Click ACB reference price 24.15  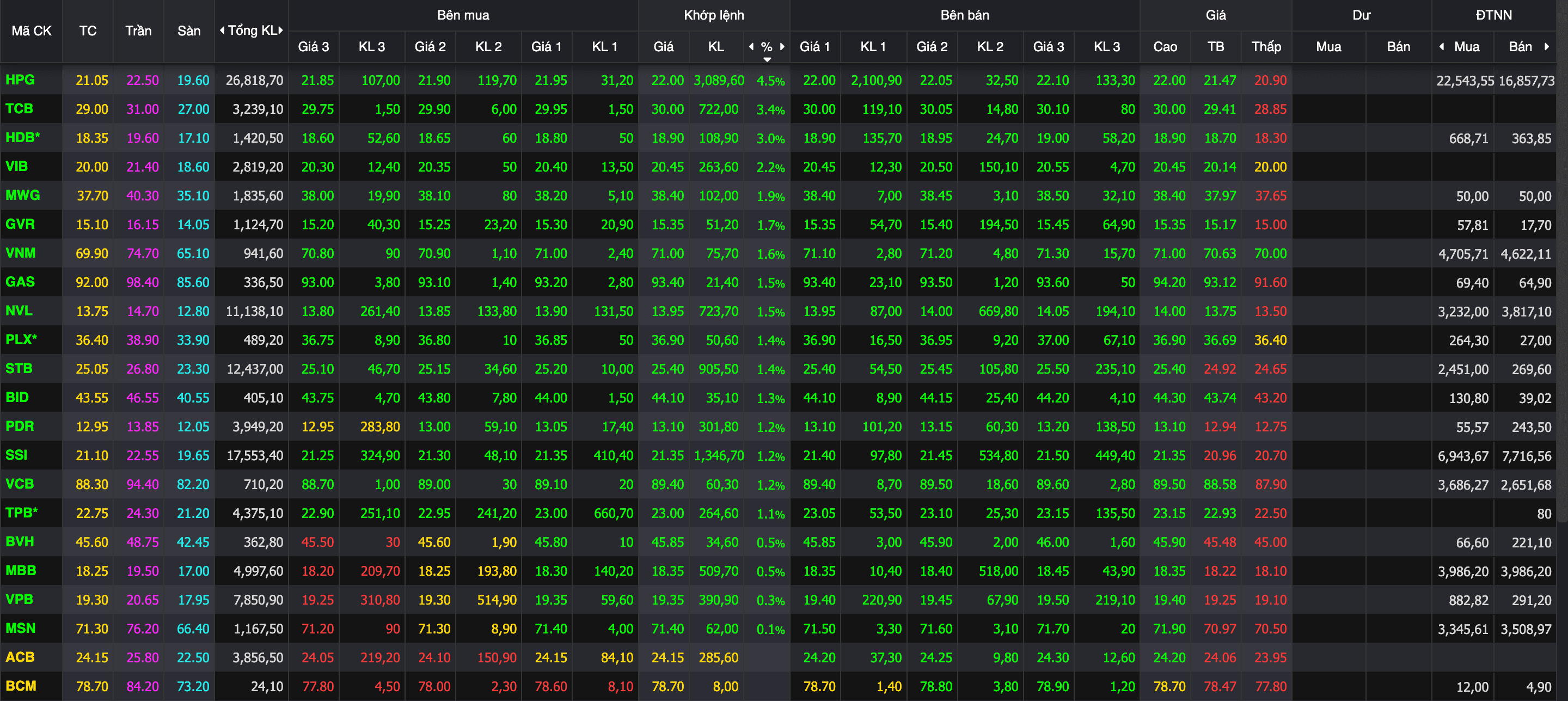92,658
